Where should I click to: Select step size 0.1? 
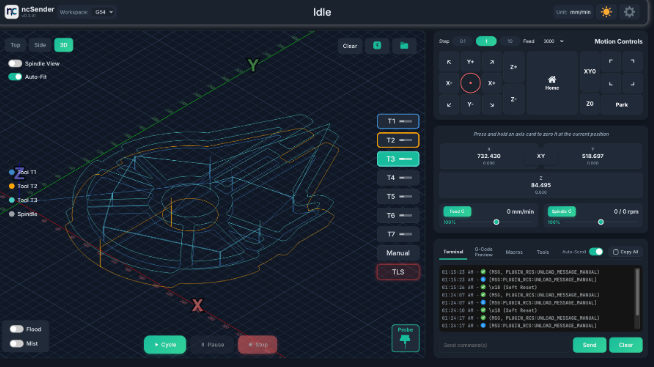tap(463, 41)
